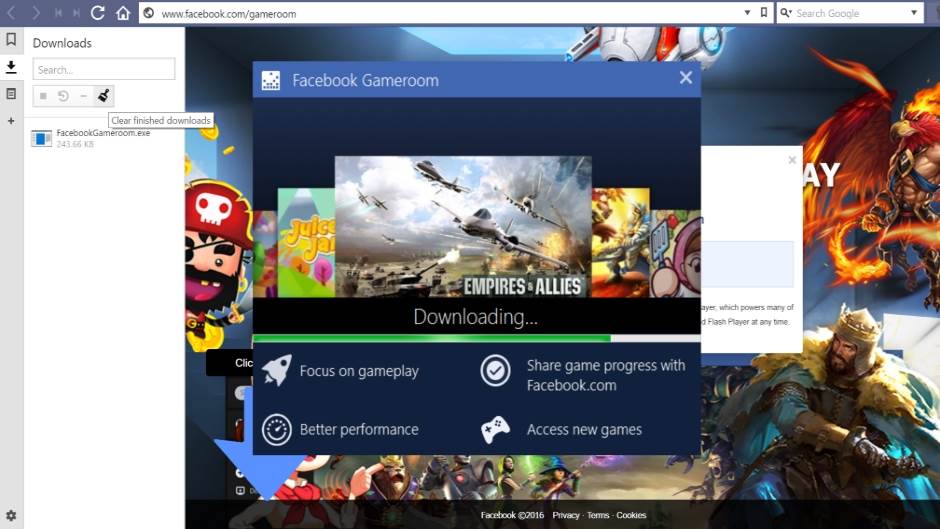Toggle the Downloads panel in the sidebar

click(x=11, y=67)
